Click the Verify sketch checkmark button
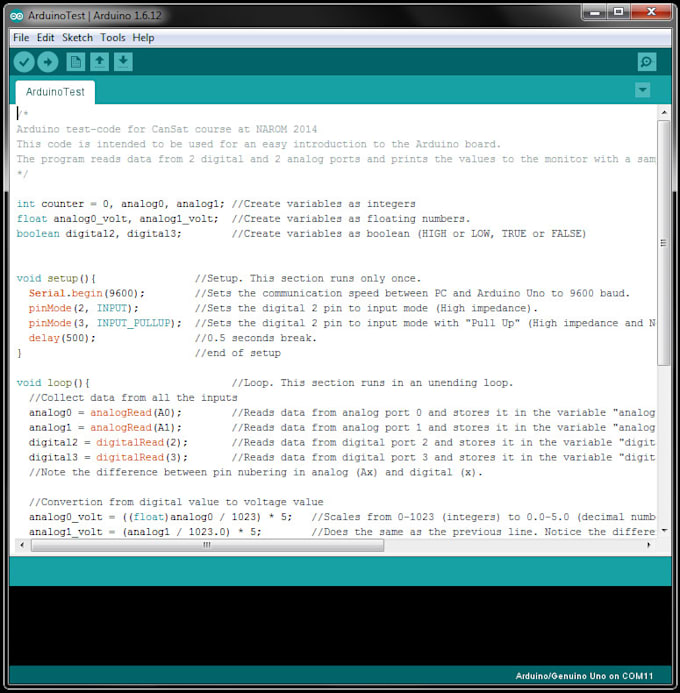This screenshot has width=680, height=693. pos(24,62)
